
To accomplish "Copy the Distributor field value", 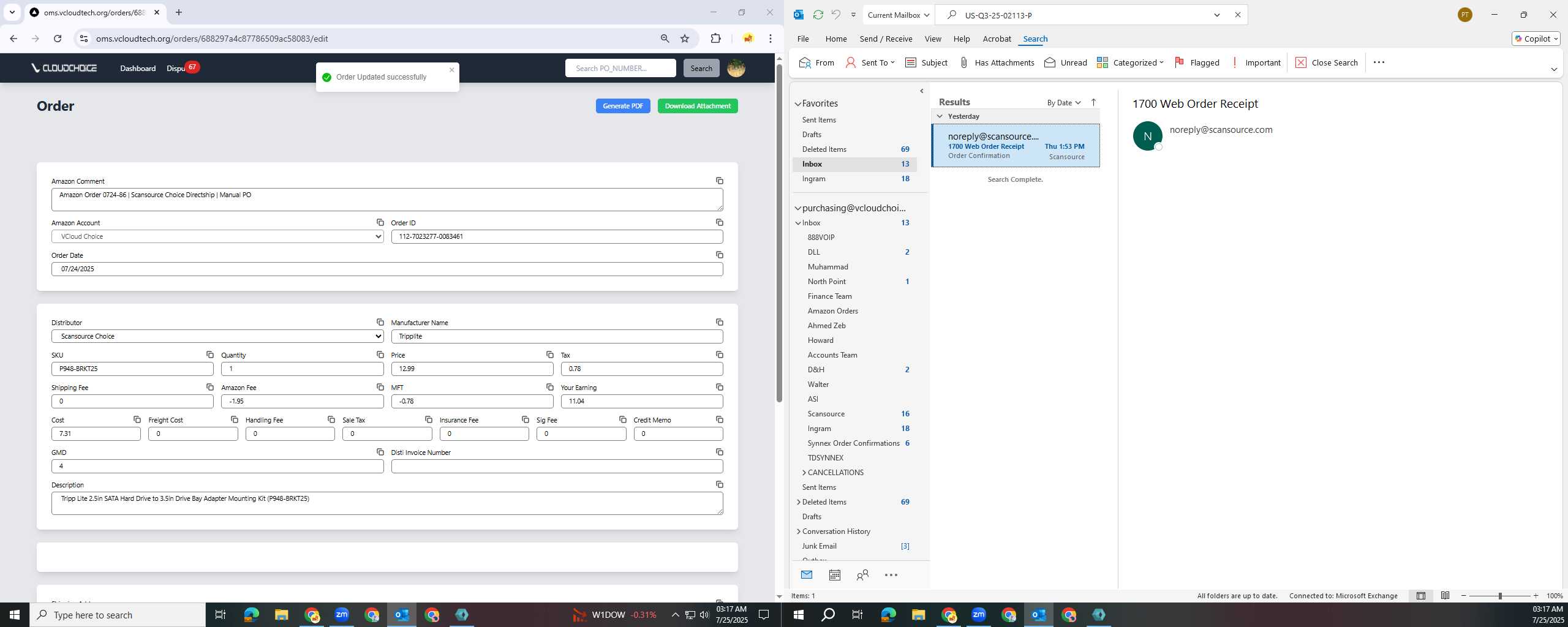I will coord(380,322).
